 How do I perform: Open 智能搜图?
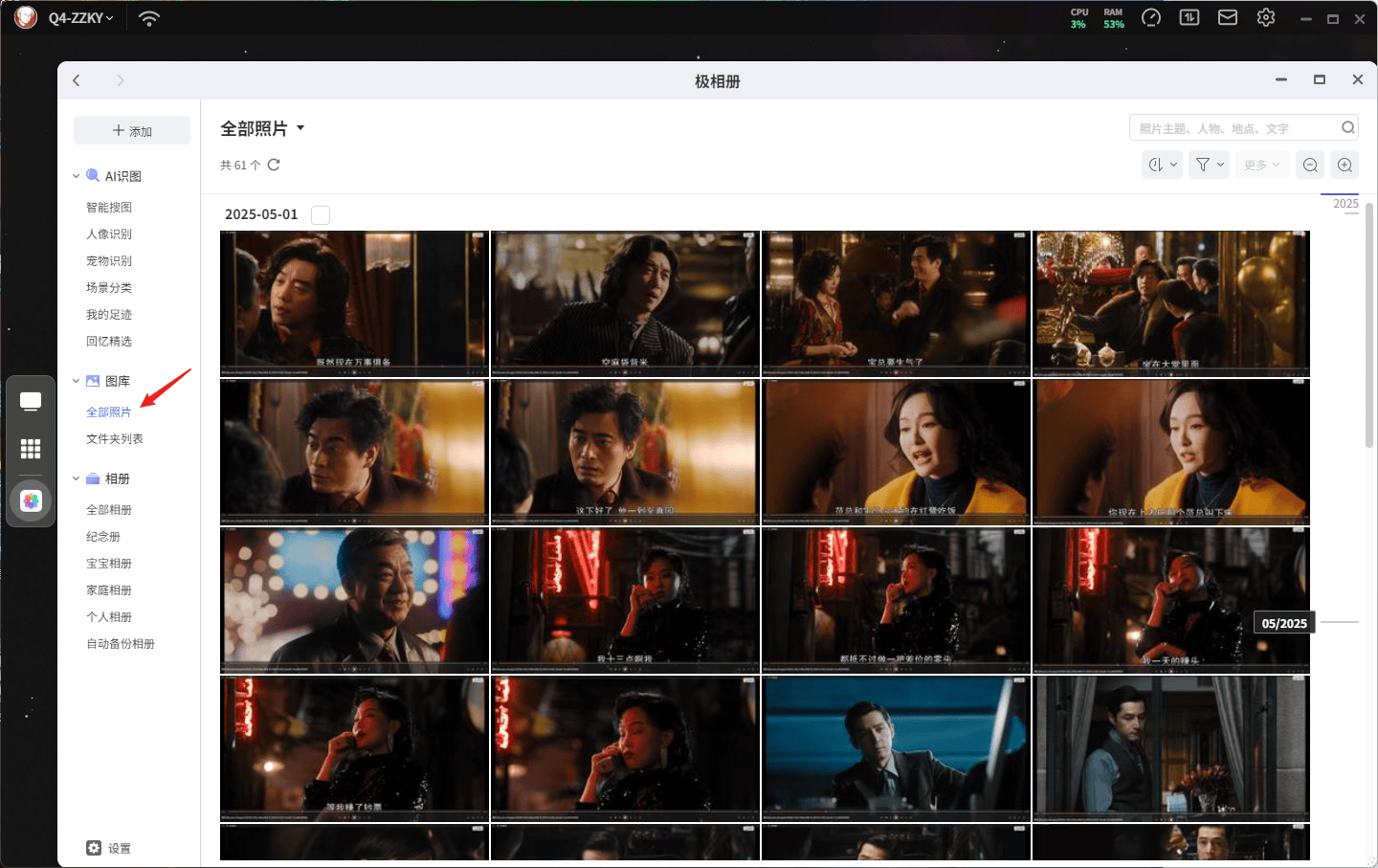109,207
